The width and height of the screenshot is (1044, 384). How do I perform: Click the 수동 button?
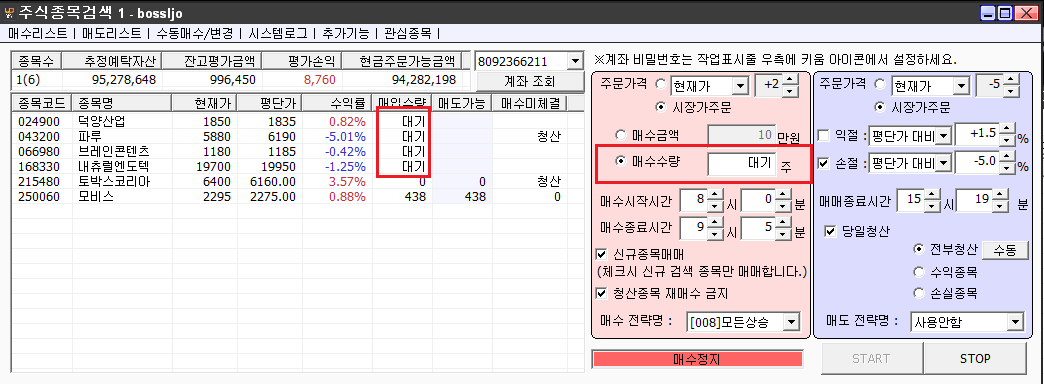pyautogui.click(x=1005, y=250)
